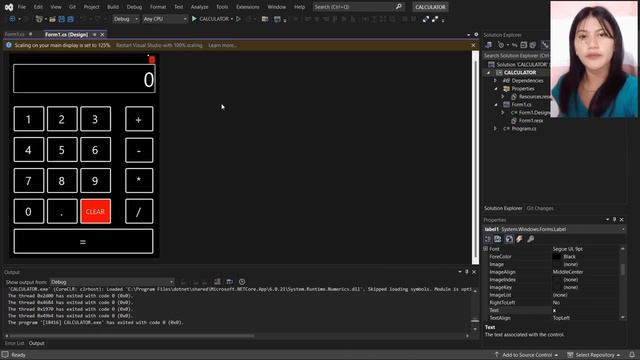Click the Search Solution Explorer input field

516,56
